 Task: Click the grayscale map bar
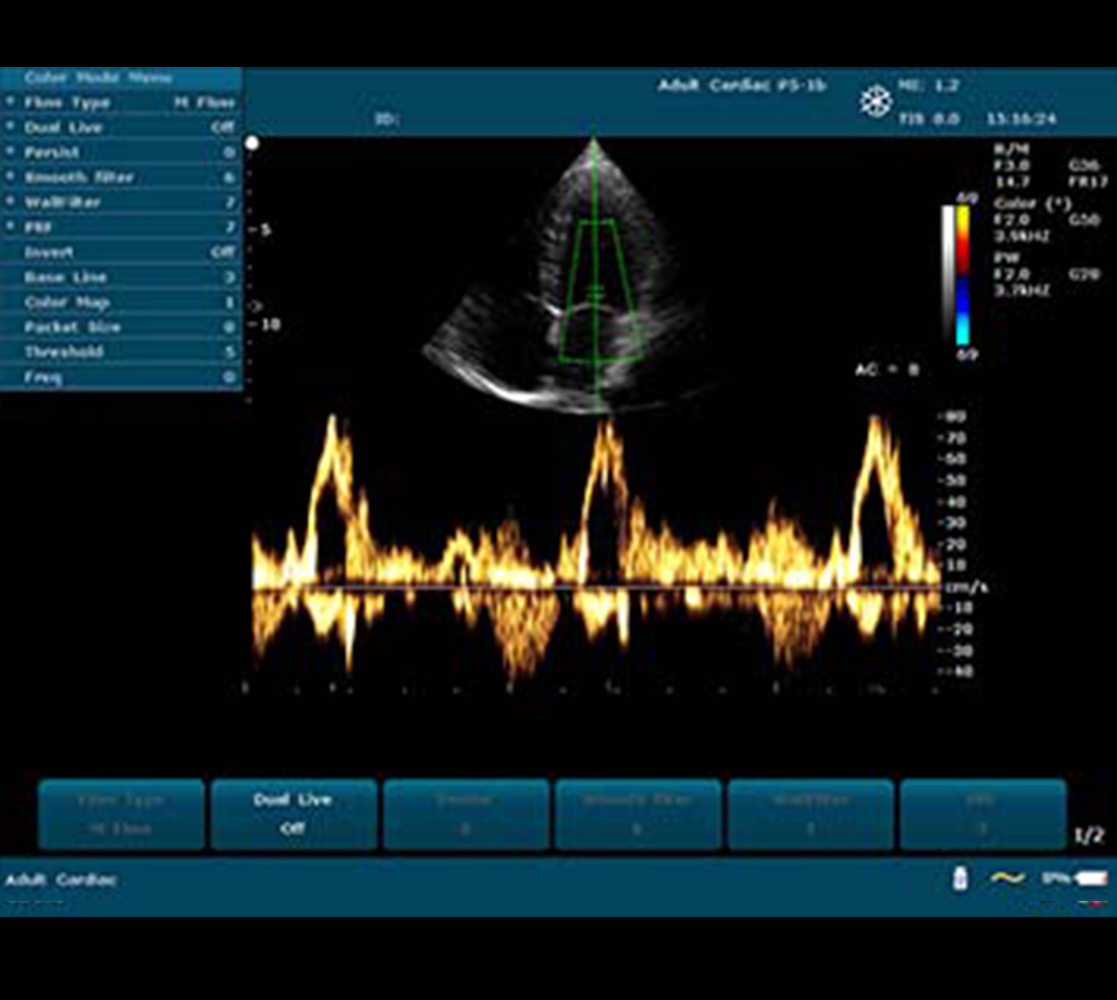point(948,276)
